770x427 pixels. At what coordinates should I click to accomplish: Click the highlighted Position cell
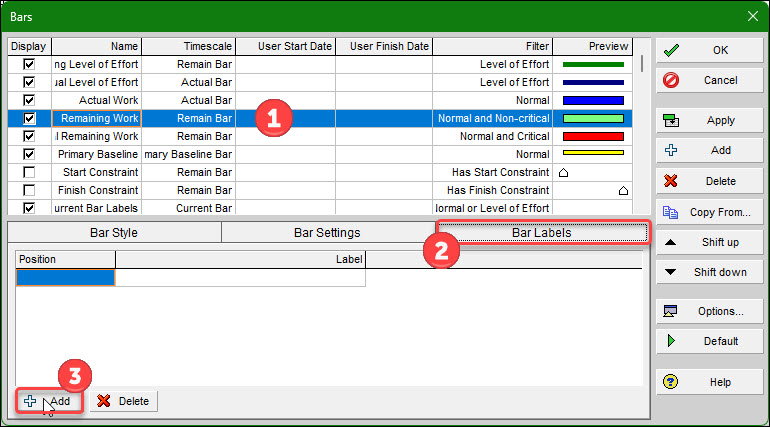[x=65, y=278]
